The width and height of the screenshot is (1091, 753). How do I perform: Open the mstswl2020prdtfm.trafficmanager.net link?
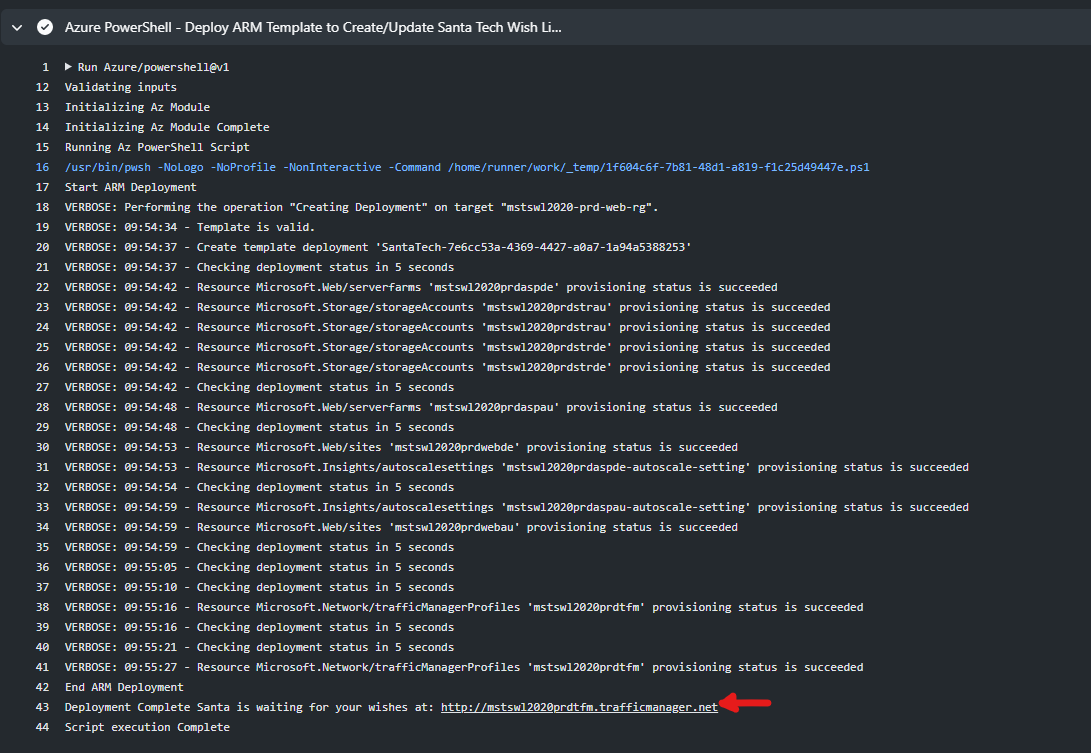pyautogui.click(x=579, y=707)
